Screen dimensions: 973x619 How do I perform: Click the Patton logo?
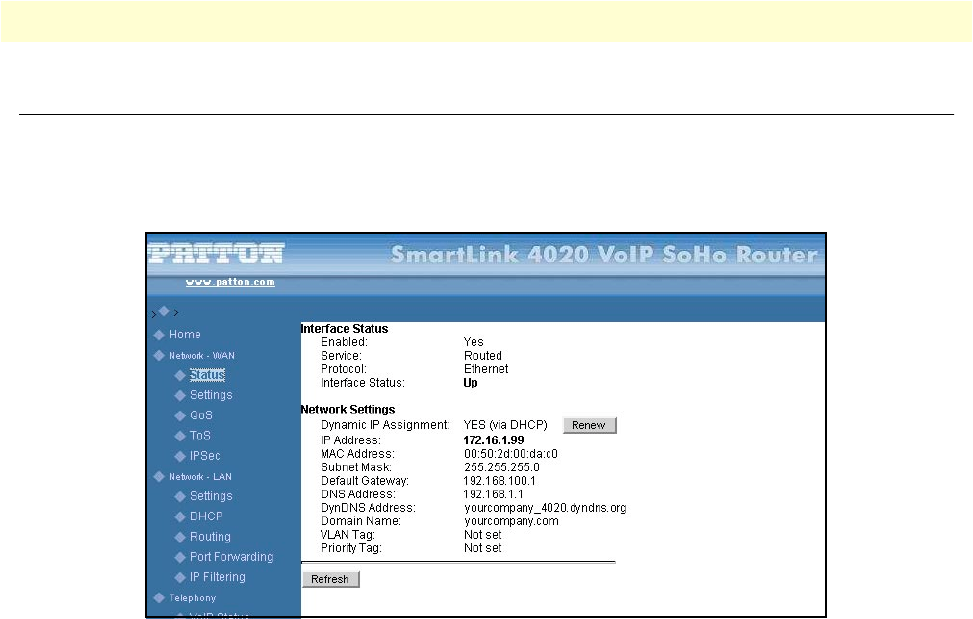[x=216, y=253]
